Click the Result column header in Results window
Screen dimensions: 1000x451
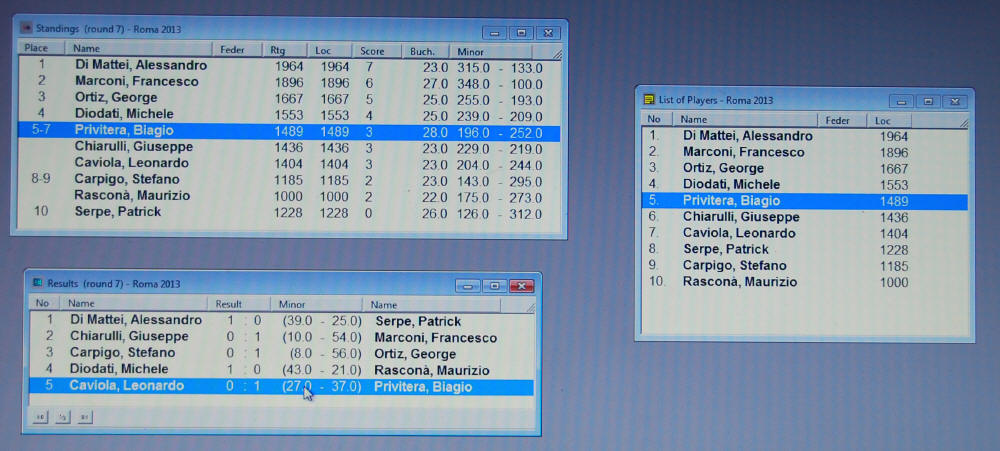point(239,304)
